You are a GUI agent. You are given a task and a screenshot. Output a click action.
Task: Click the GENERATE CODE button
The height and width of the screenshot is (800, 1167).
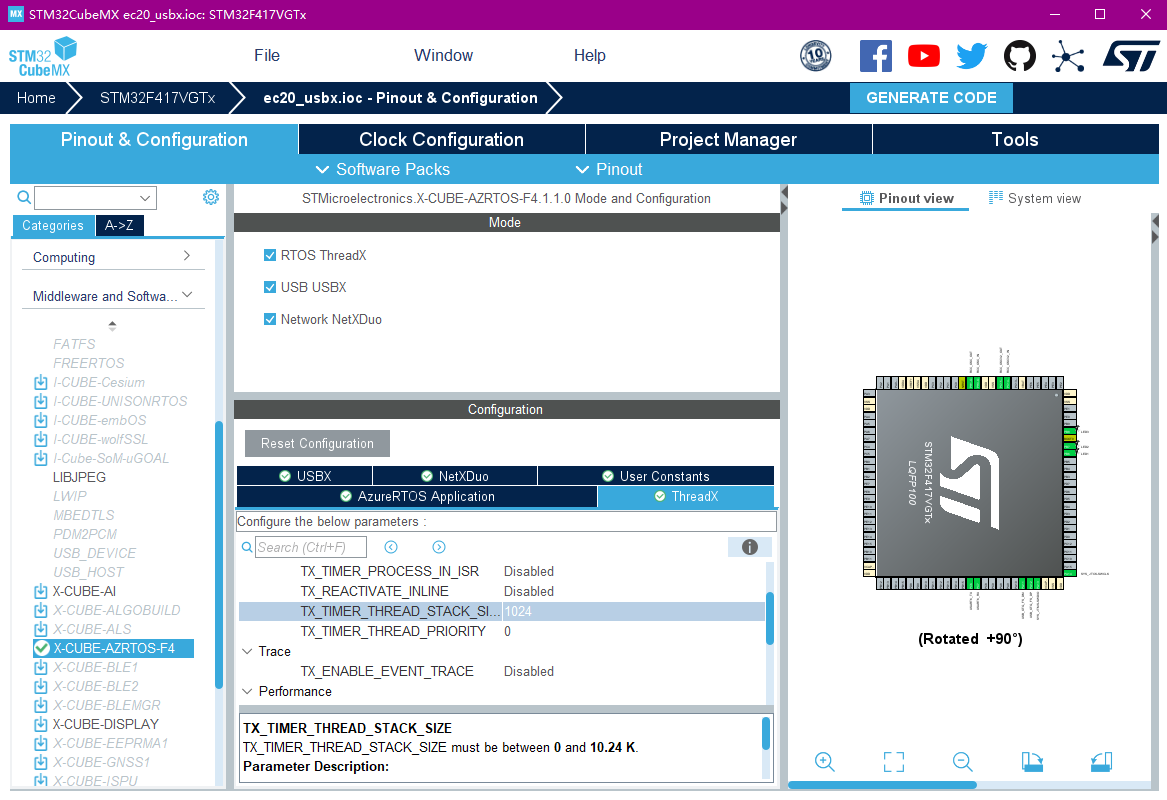pyautogui.click(x=931, y=97)
